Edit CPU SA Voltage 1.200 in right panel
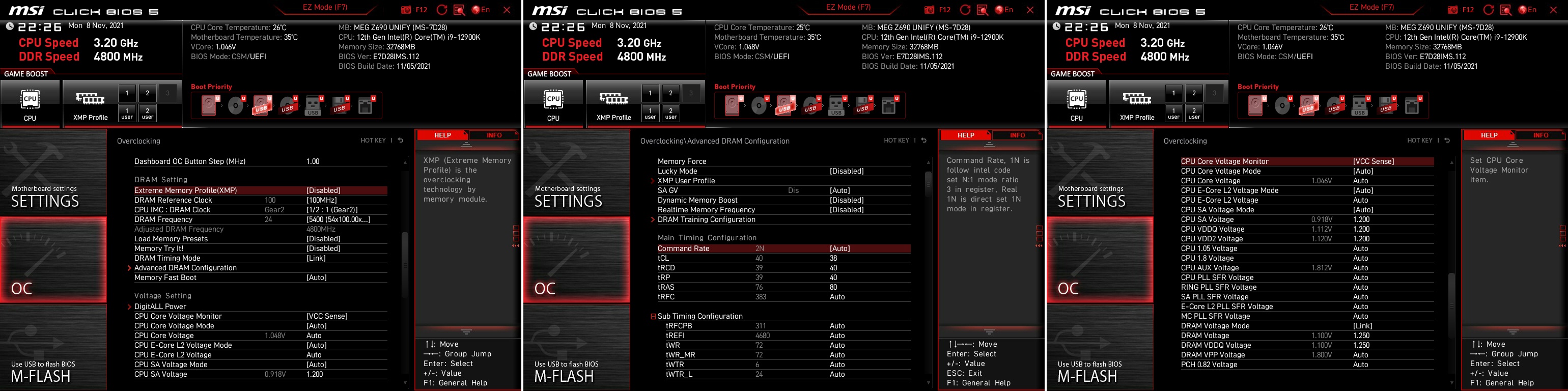Image resolution: width=1568 pixels, height=391 pixels. pos(1307,220)
